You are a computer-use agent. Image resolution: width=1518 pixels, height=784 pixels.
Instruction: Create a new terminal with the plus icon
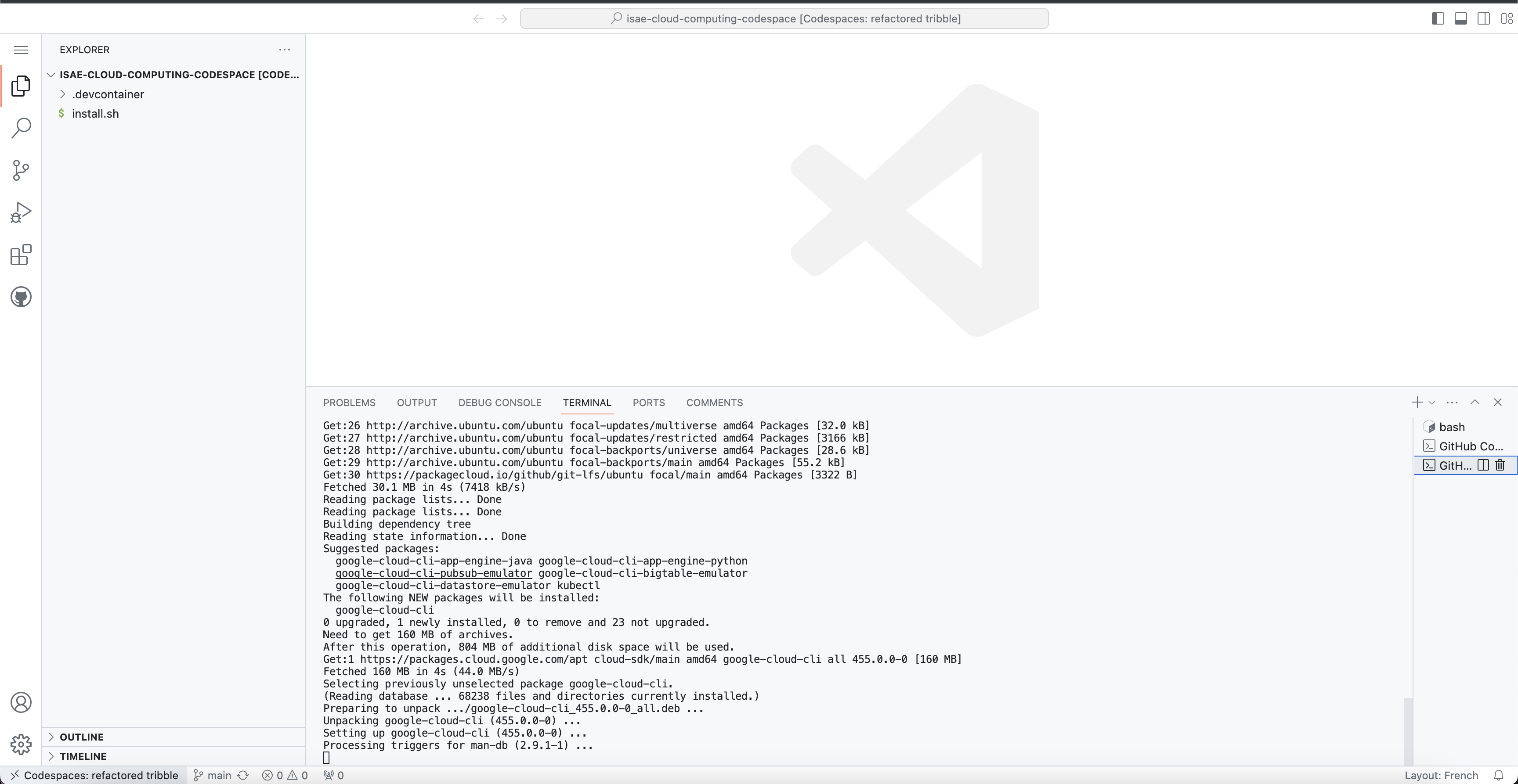(x=1416, y=402)
